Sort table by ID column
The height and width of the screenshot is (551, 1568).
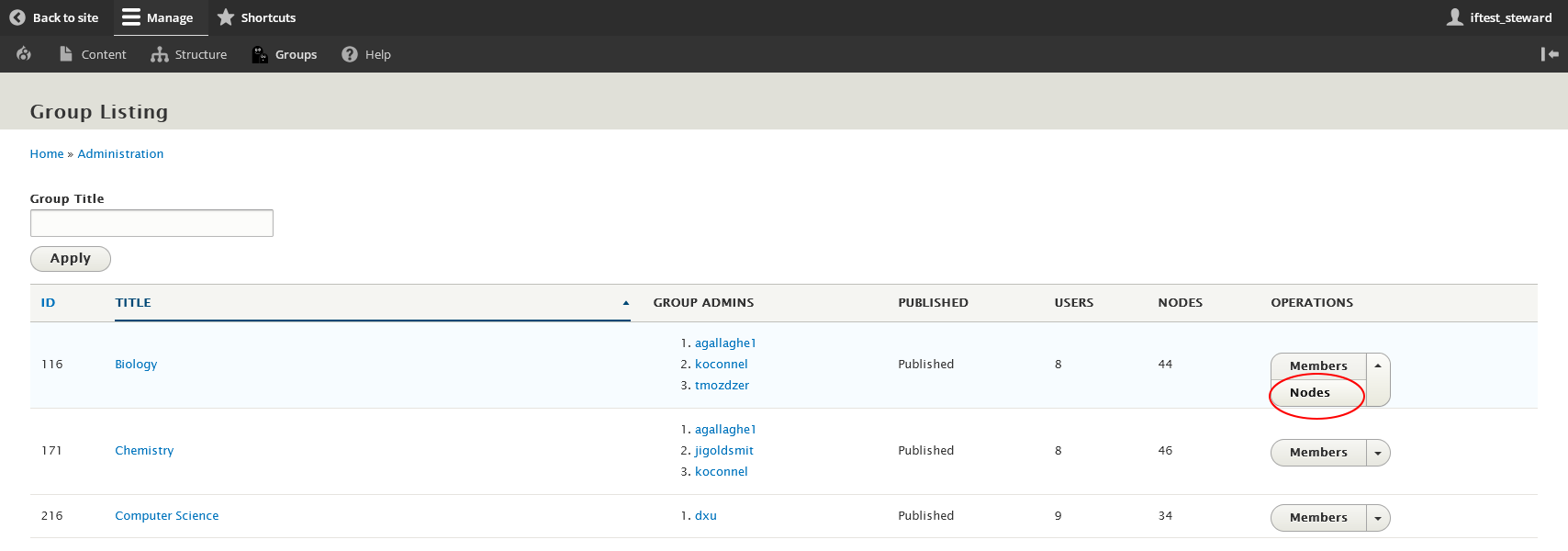(x=48, y=302)
